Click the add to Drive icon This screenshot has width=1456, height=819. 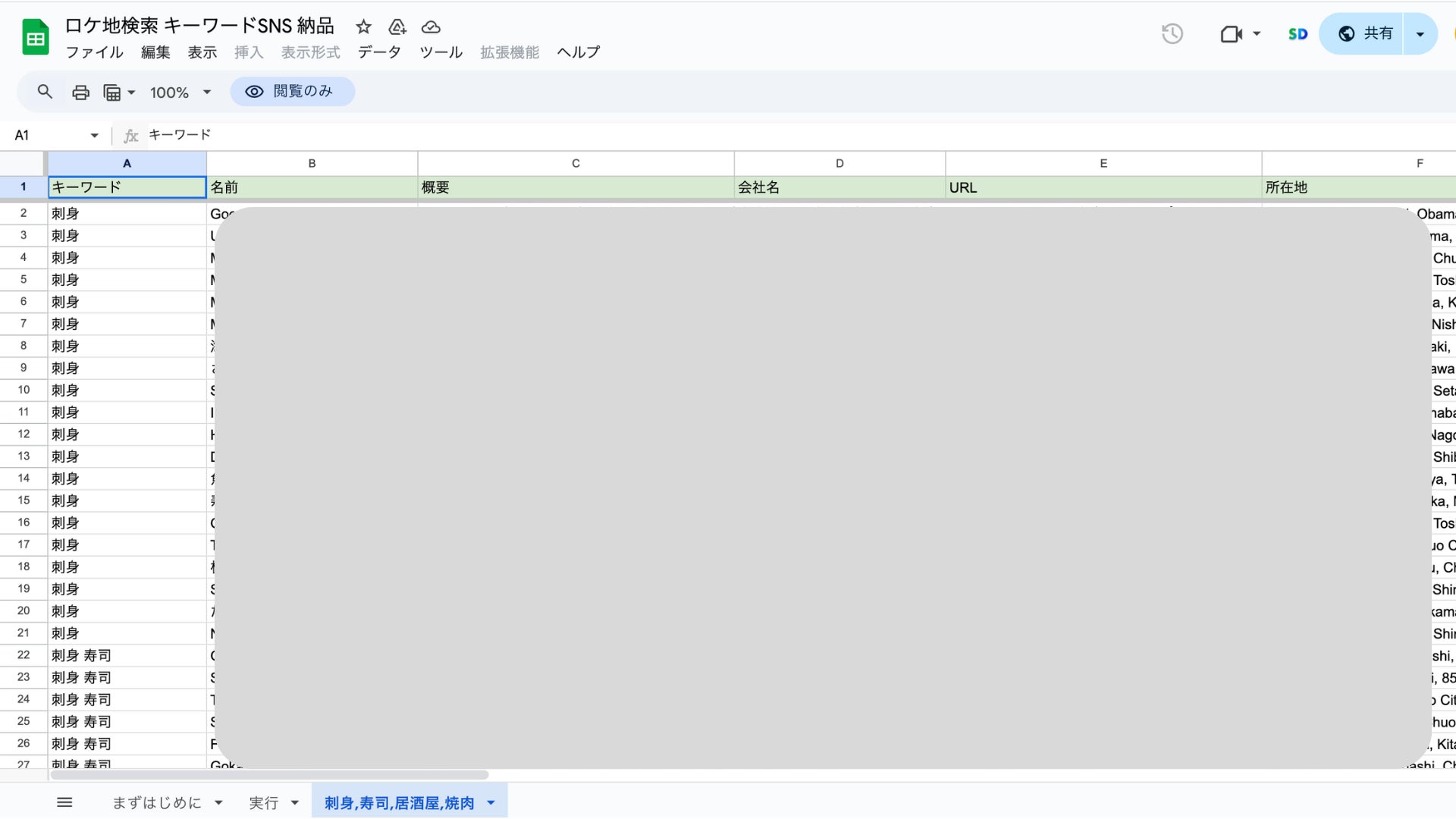click(397, 27)
